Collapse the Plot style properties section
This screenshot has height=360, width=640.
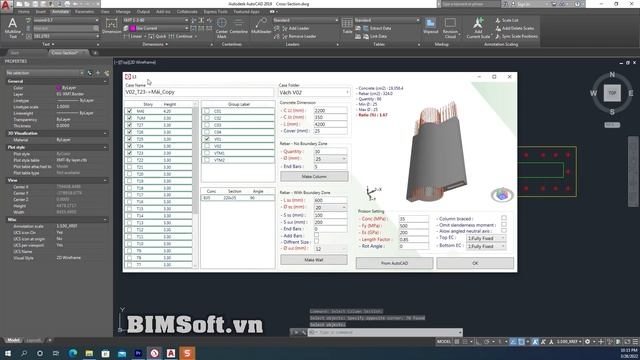[x=105, y=147]
